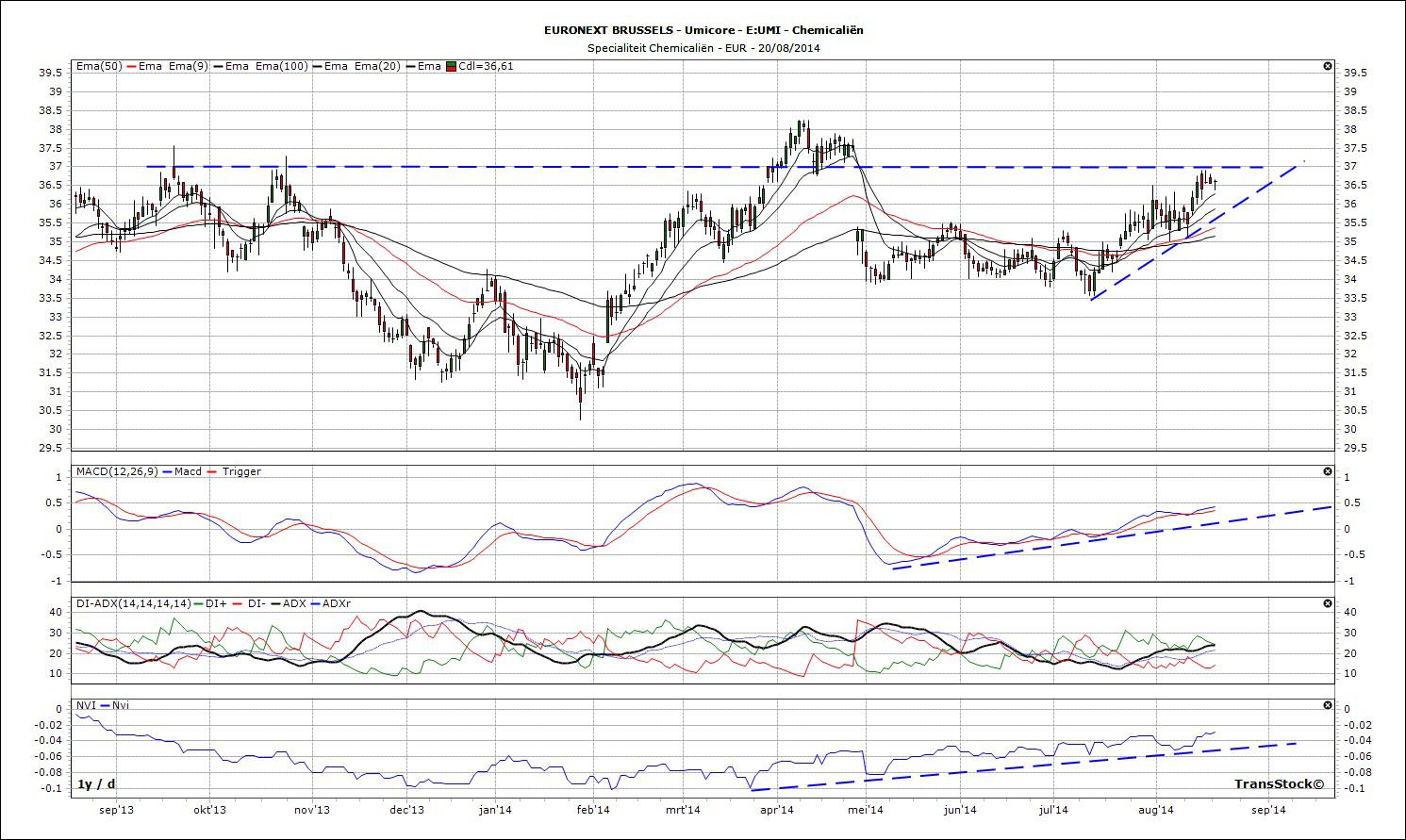The width and height of the screenshot is (1406, 840).
Task: Click the dec'13 date axis label
Action: pos(407,810)
